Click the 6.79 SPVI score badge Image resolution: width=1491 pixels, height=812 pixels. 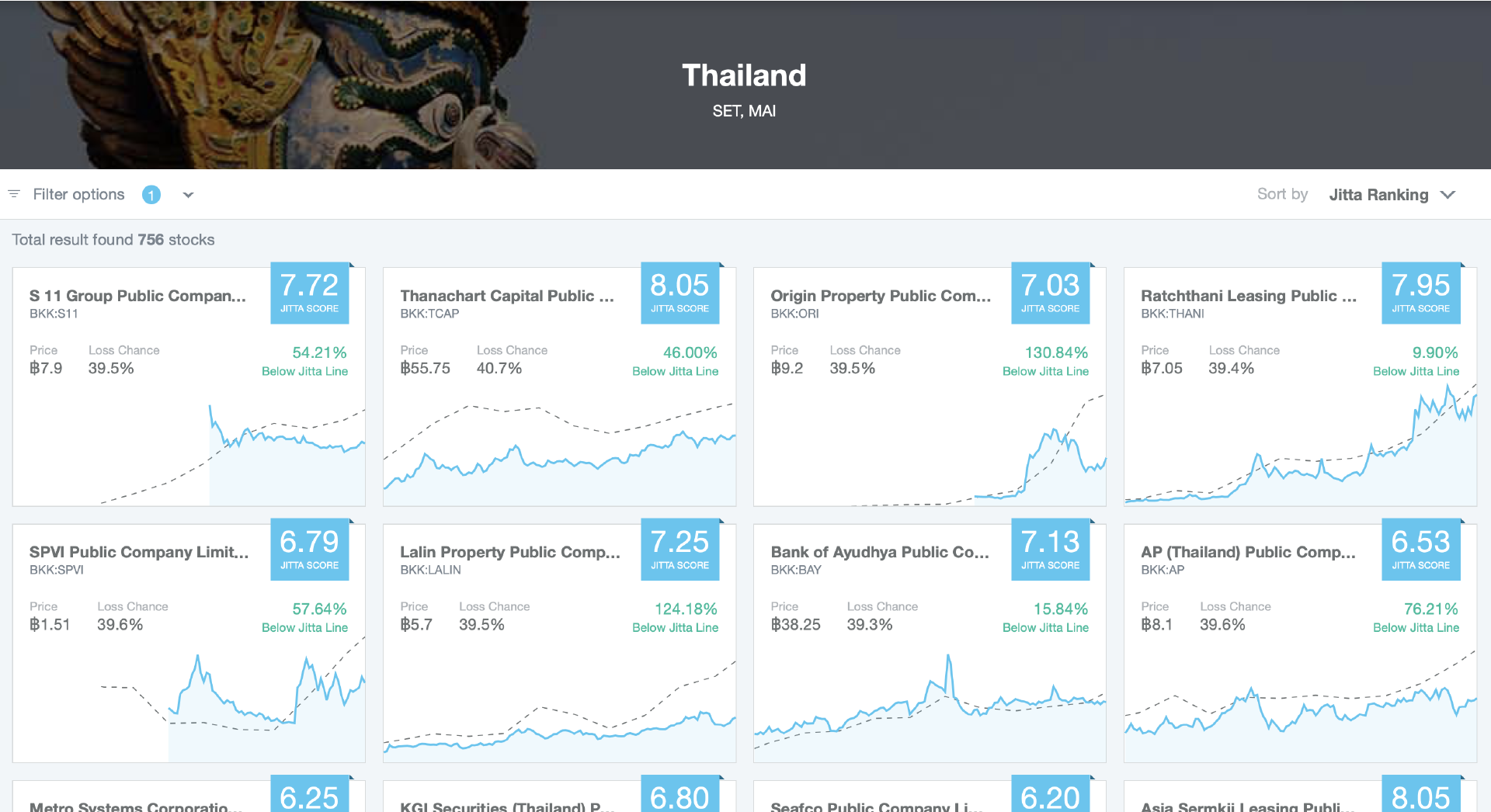click(x=309, y=550)
